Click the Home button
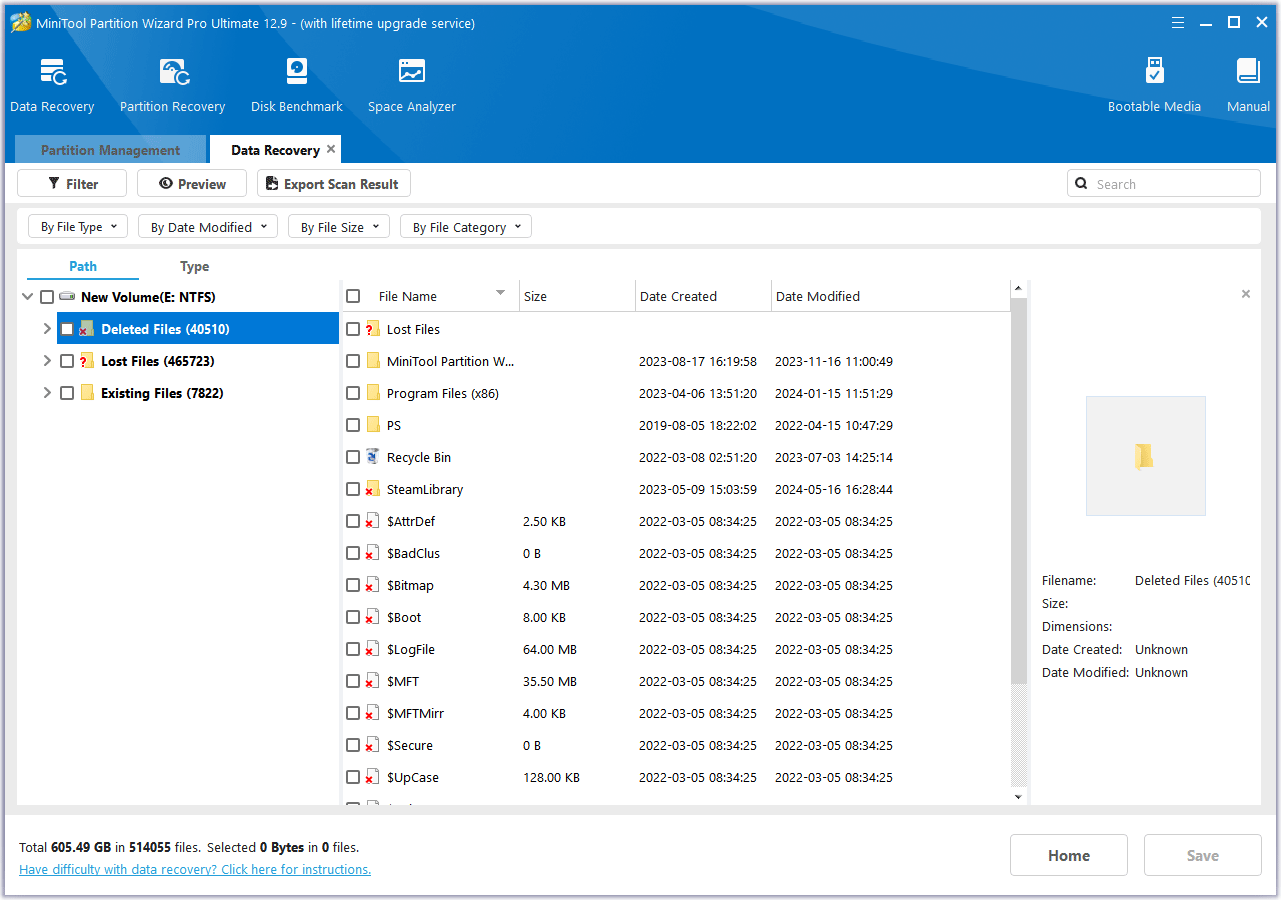Screen dimensions: 1284x902 coord(1069,856)
